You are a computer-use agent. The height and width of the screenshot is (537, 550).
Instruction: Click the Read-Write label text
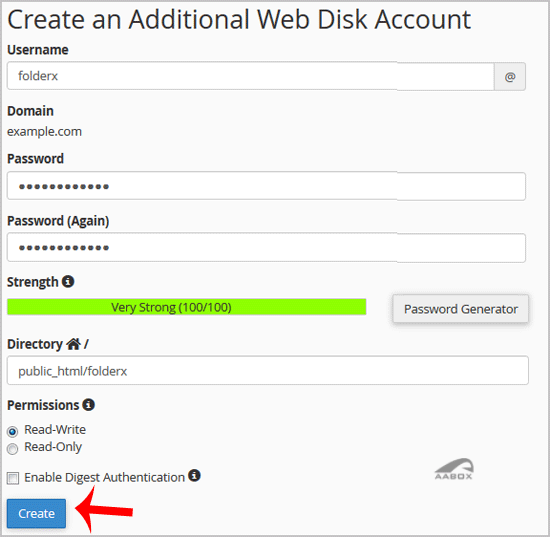[x=55, y=429]
